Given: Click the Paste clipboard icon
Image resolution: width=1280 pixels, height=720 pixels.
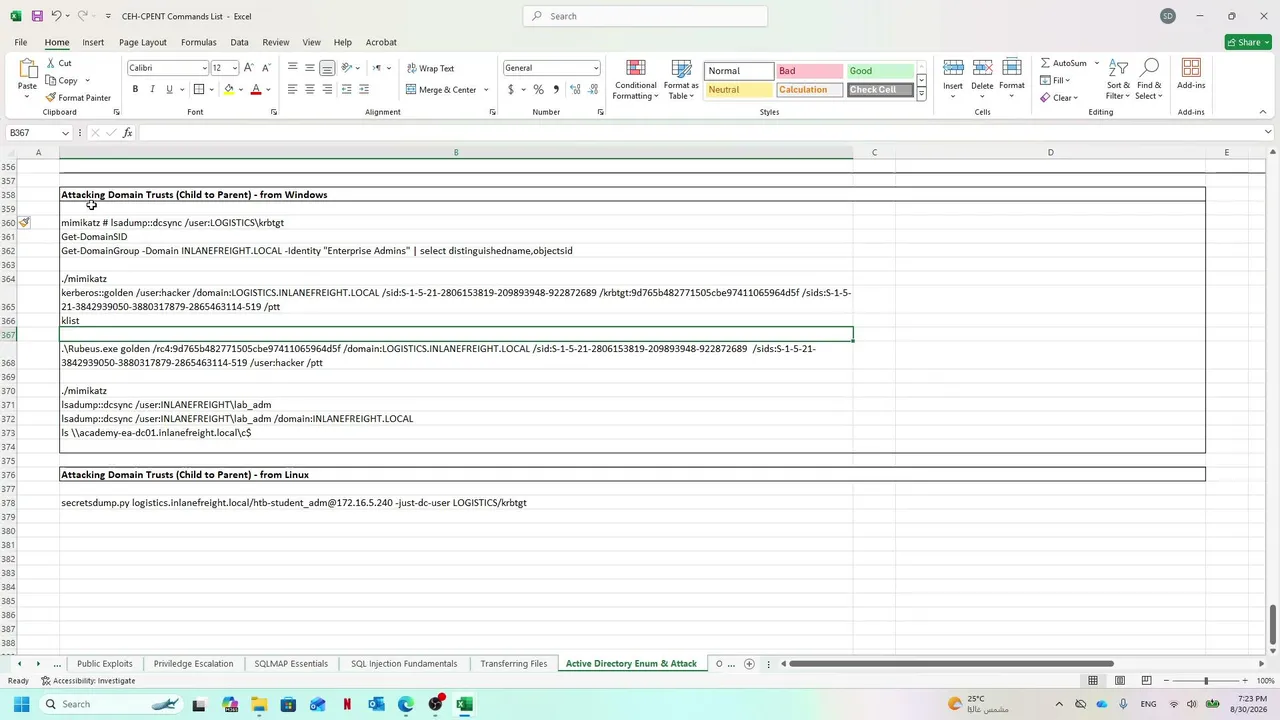Looking at the screenshot, I should 27,68.
